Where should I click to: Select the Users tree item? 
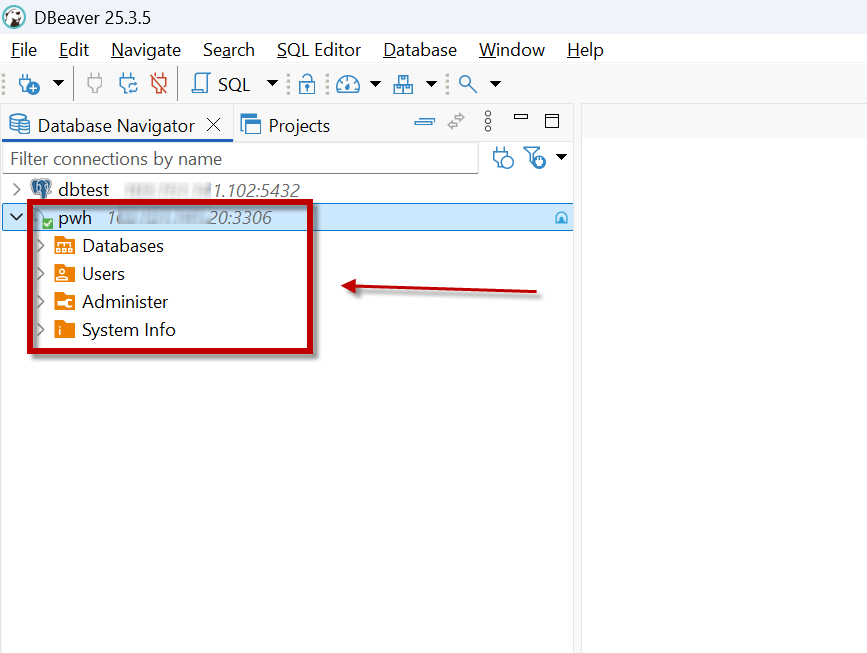pyautogui.click(x=103, y=274)
